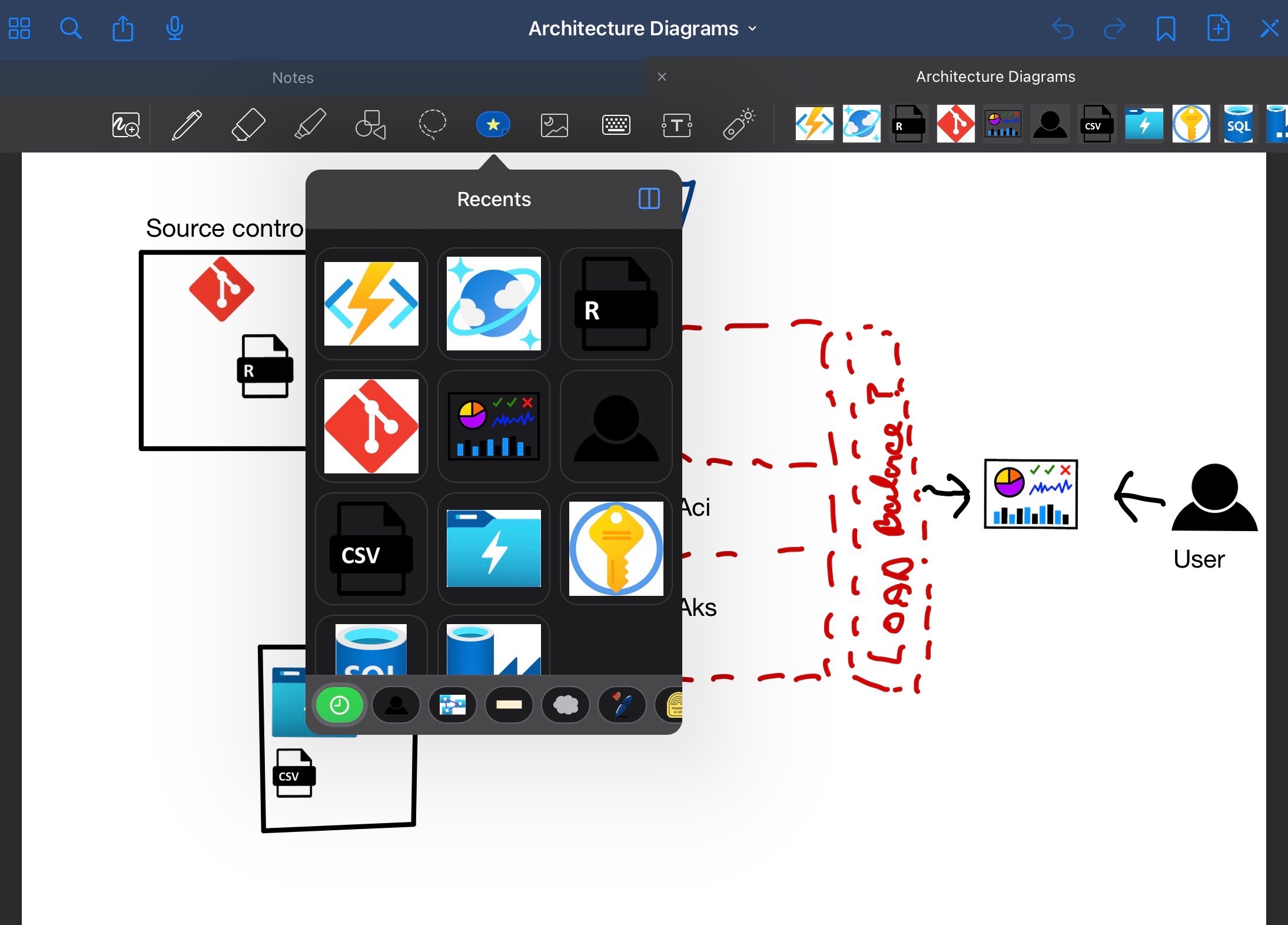The height and width of the screenshot is (925, 1288).
Task: Switch to the Notes tab
Action: tap(293, 78)
